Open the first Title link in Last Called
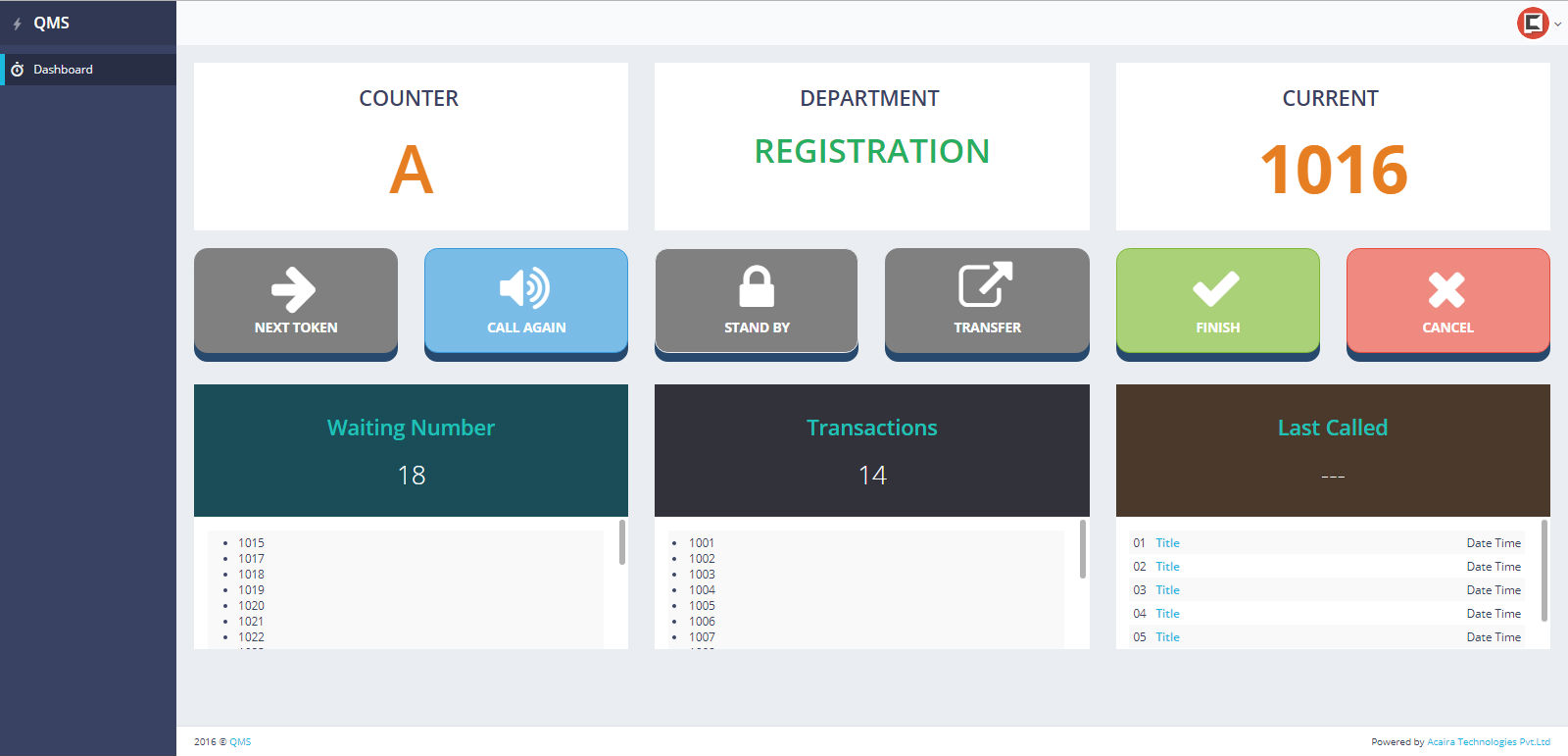1568x756 pixels. pyautogui.click(x=1167, y=543)
